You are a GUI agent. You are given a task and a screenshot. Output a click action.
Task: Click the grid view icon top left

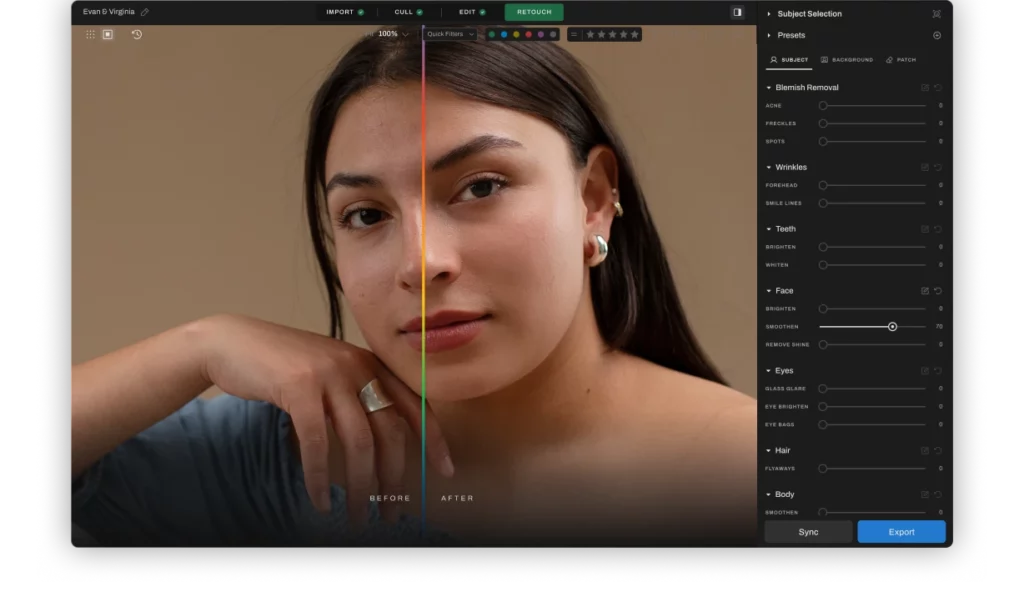(x=89, y=33)
